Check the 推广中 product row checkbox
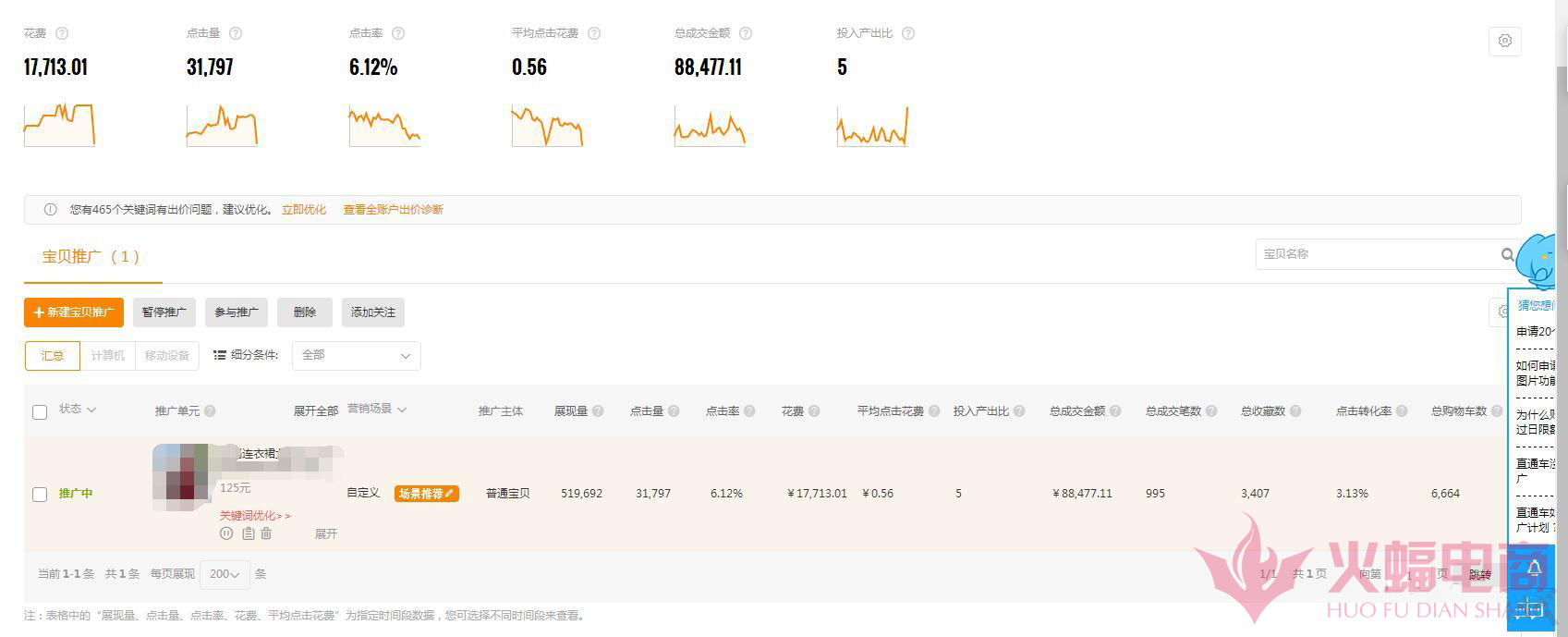1568x637 pixels. tap(40, 495)
